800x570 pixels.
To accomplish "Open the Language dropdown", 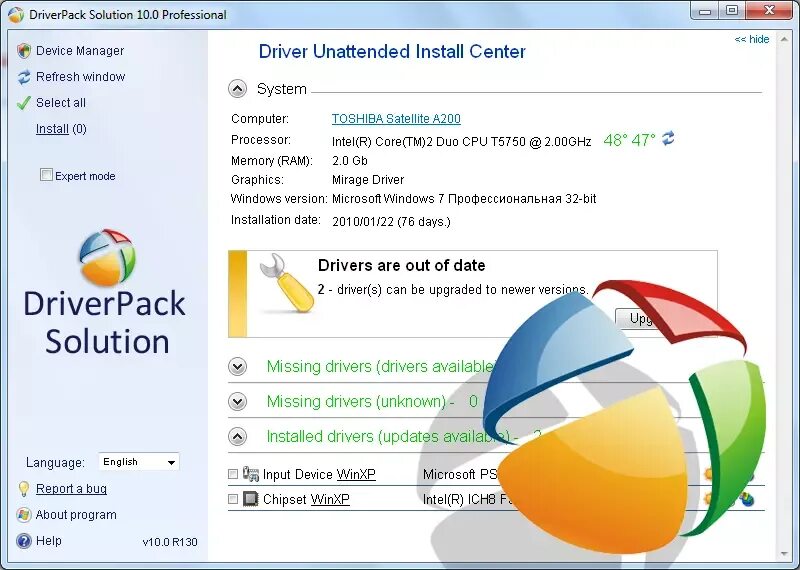I will tap(139, 462).
